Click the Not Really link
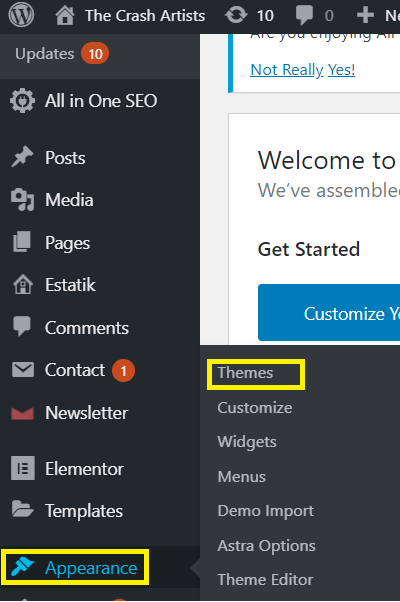The width and height of the screenshot is (400, 602). (x=287, y=70)
